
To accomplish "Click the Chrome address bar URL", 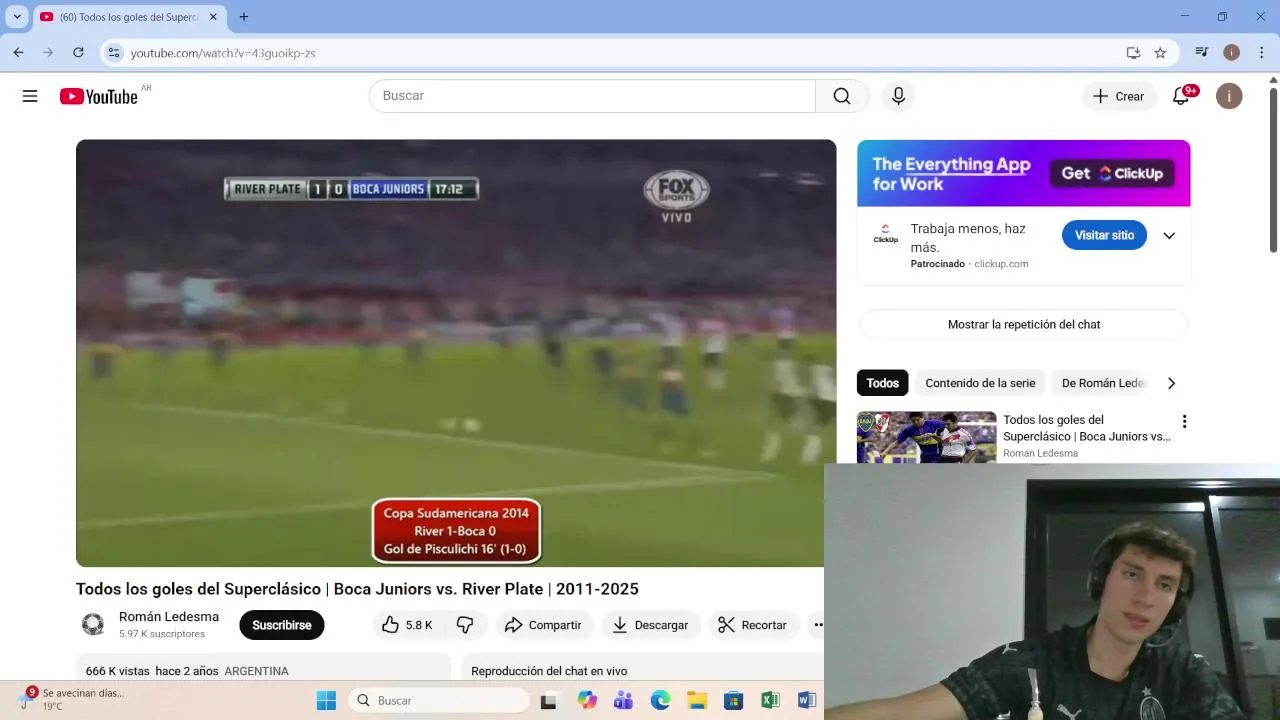I will 223,53.
